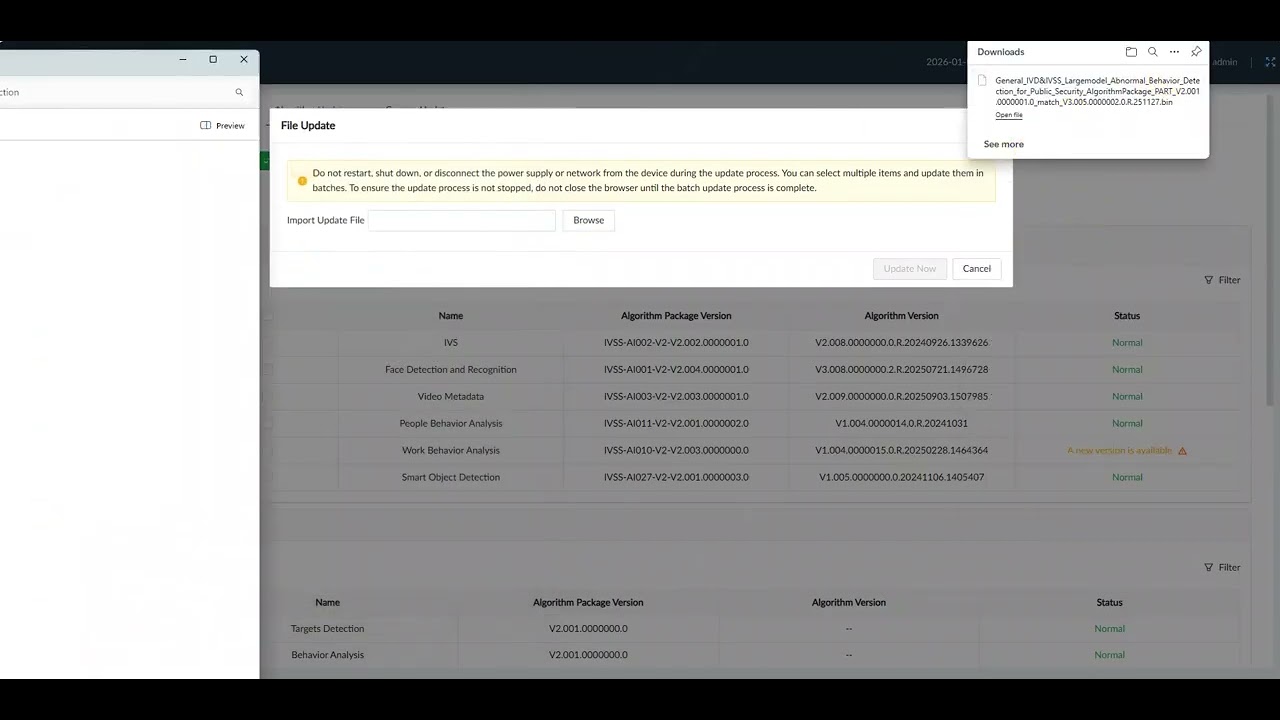Click the Normal status for Smart Object Detection
The height and width of the screenshot is (720, 1280).
click(x=1127, y=478)
